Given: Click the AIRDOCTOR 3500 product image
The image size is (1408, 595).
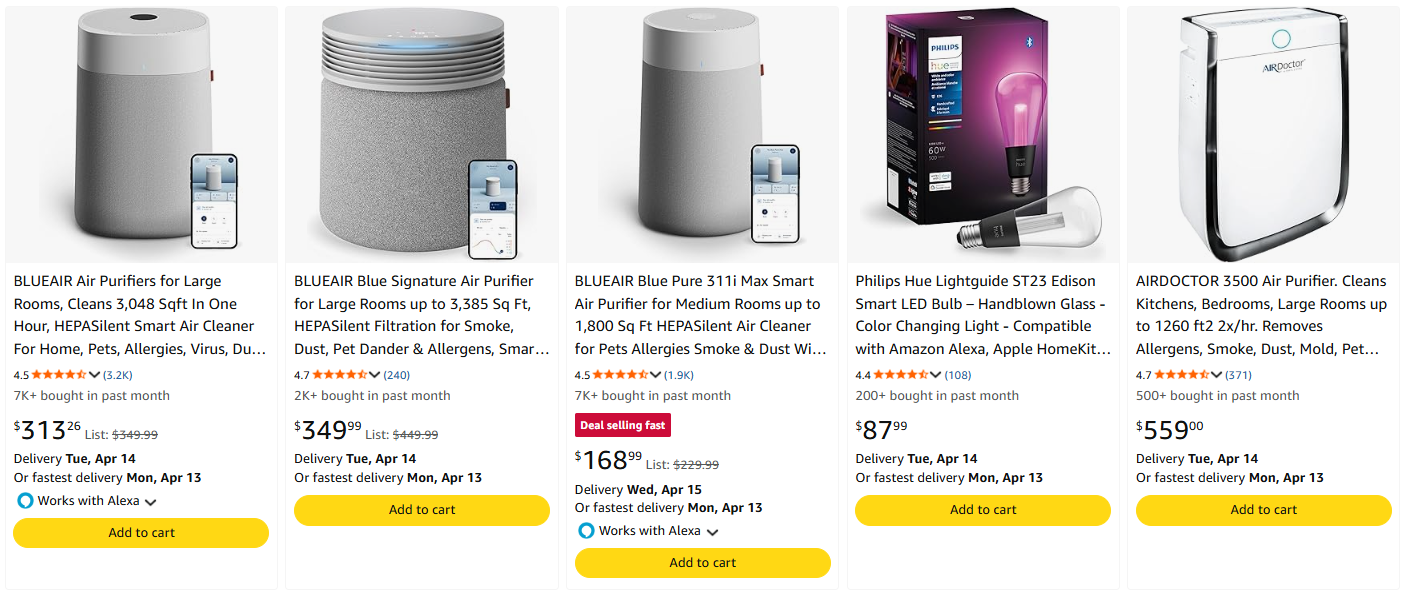Looking at the screenshot, I should coord(1263,130).
